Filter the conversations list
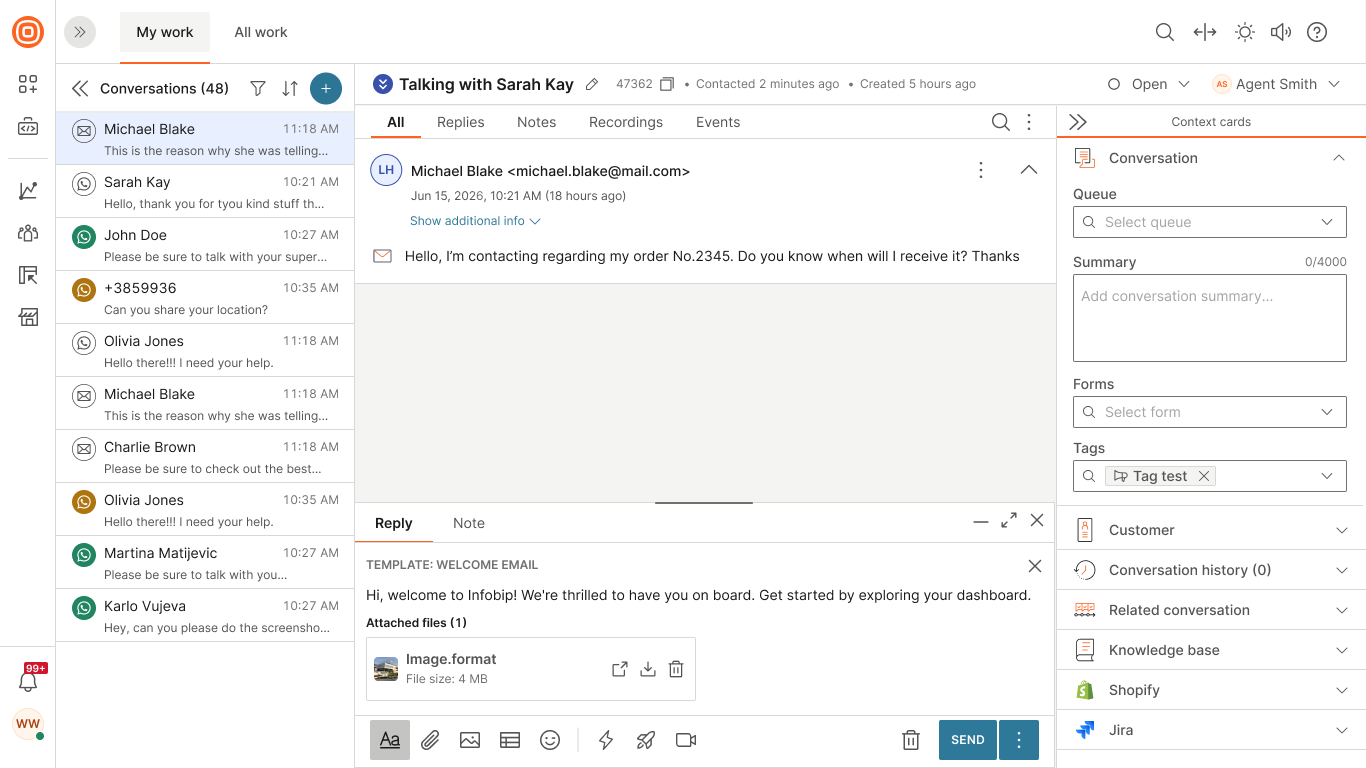 point(258,88)
